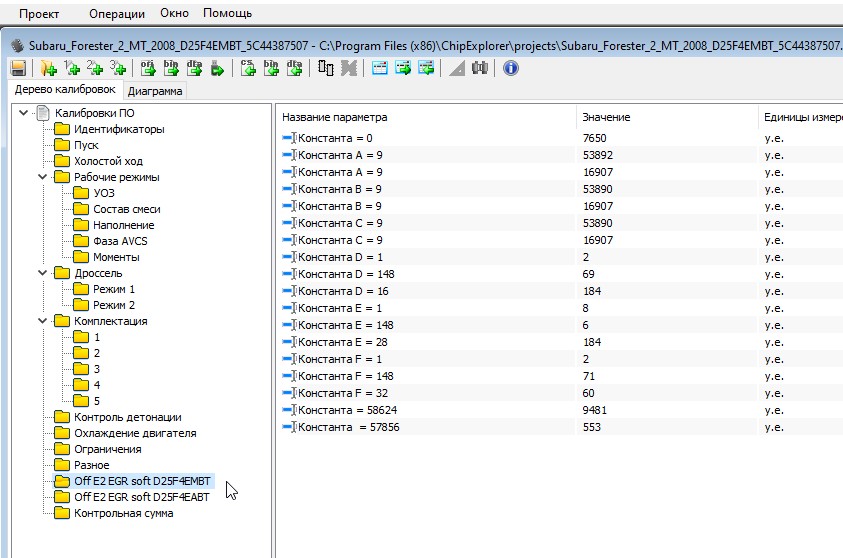Click the first 'dta' toolbar icon
Screen dimensions: 843x558
point(194,68)
